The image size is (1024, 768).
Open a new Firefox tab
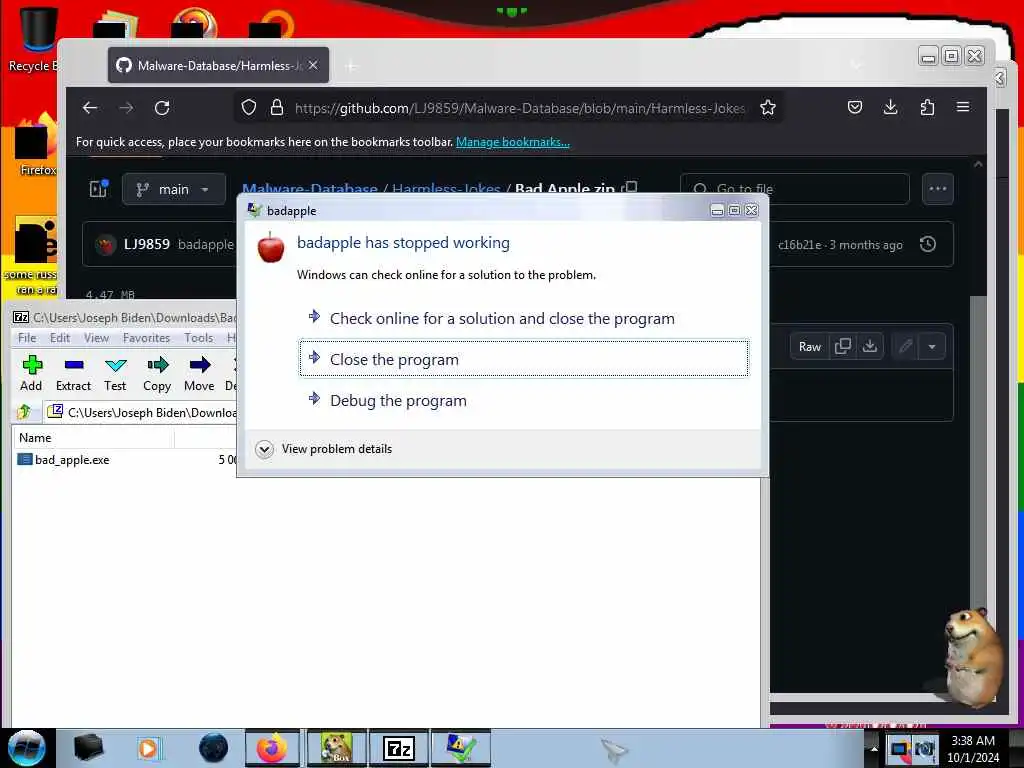(351, 66)
